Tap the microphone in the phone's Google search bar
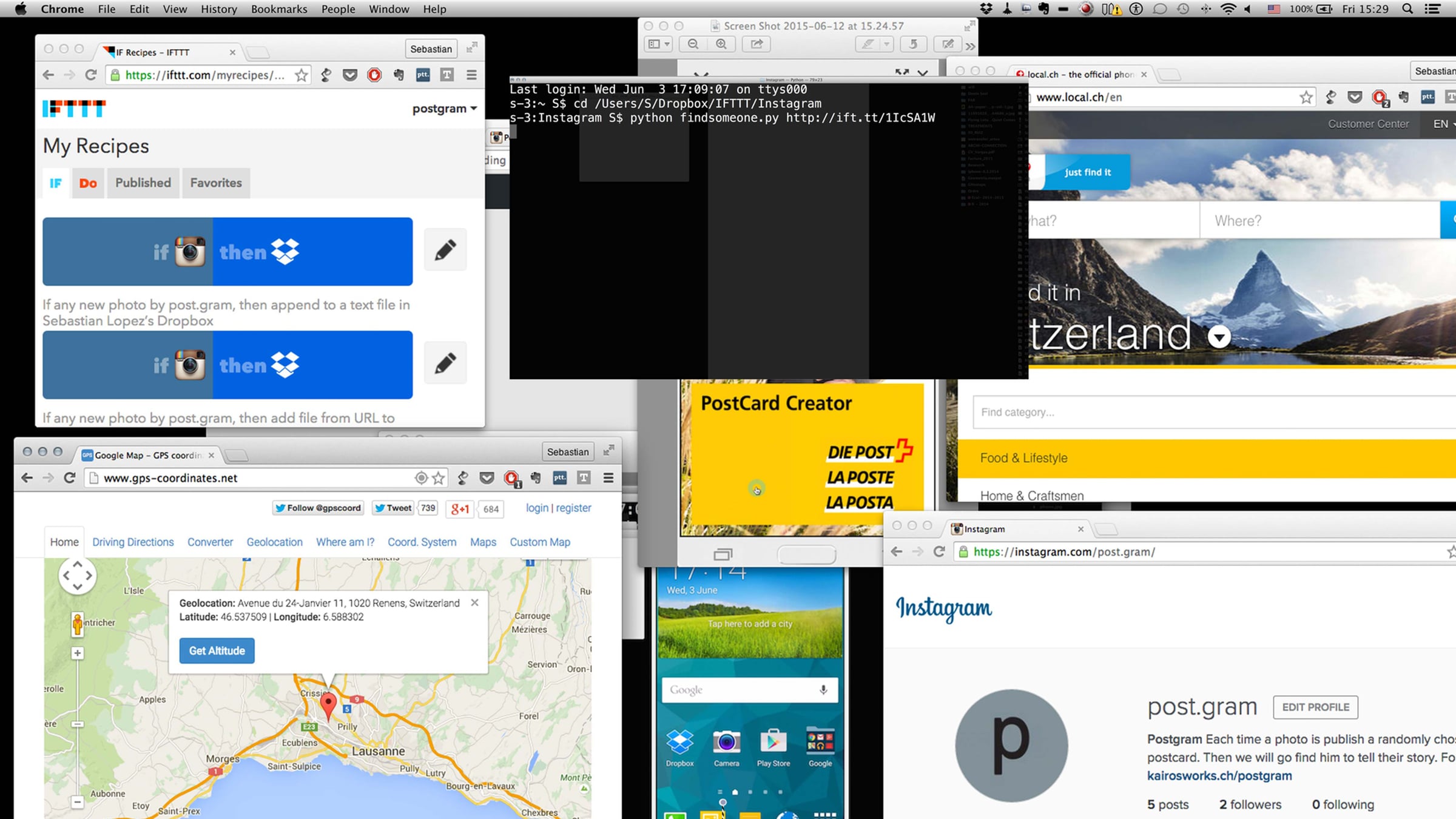This screenshot has width=1456, height=819. [823, 690]
